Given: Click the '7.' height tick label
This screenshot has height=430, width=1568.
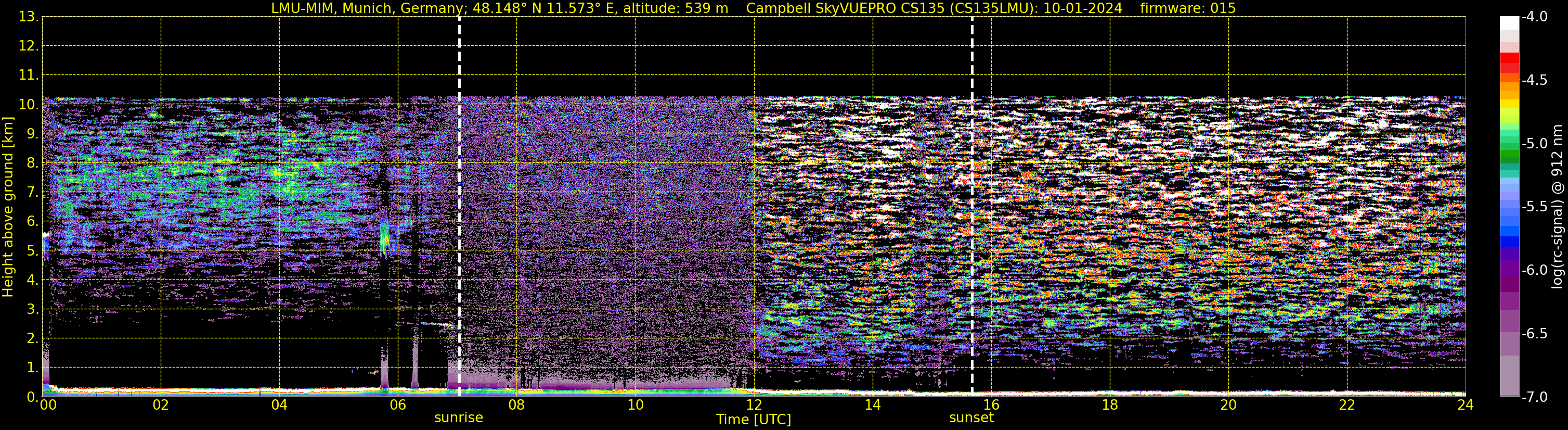Looking at the screenshot, I should [33, 193].
